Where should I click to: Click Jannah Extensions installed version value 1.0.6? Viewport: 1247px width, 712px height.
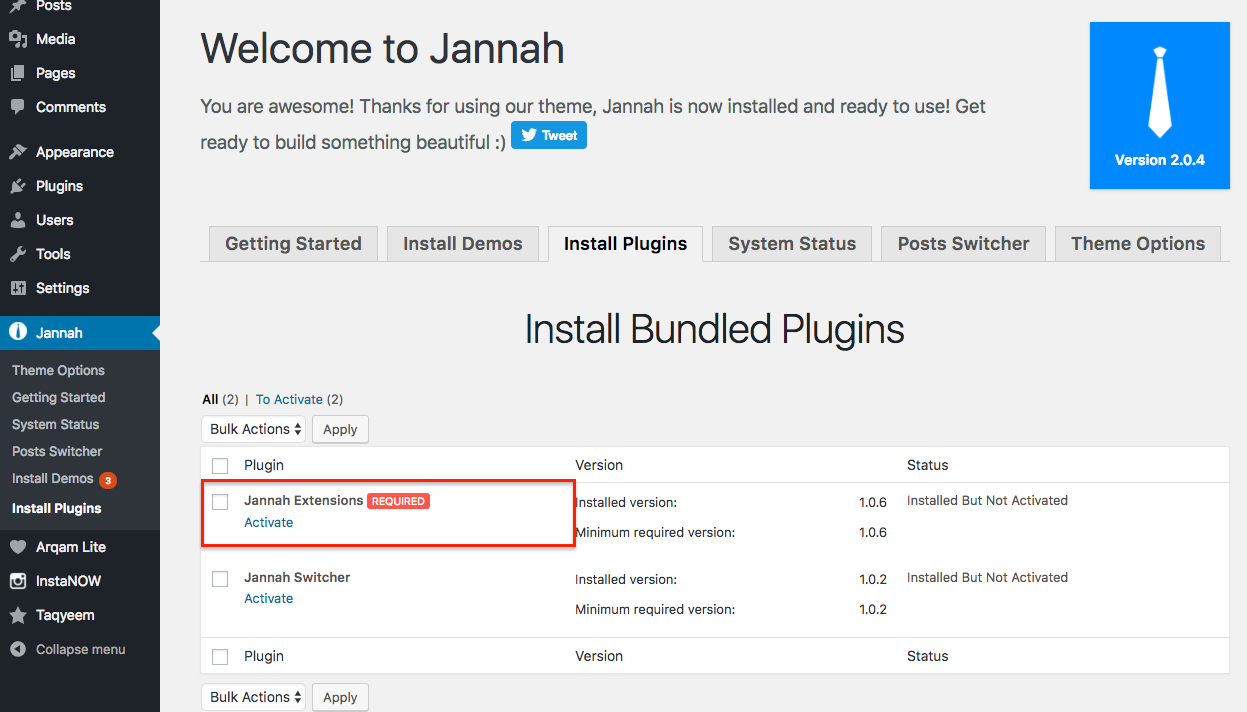[x=873, y=502]
